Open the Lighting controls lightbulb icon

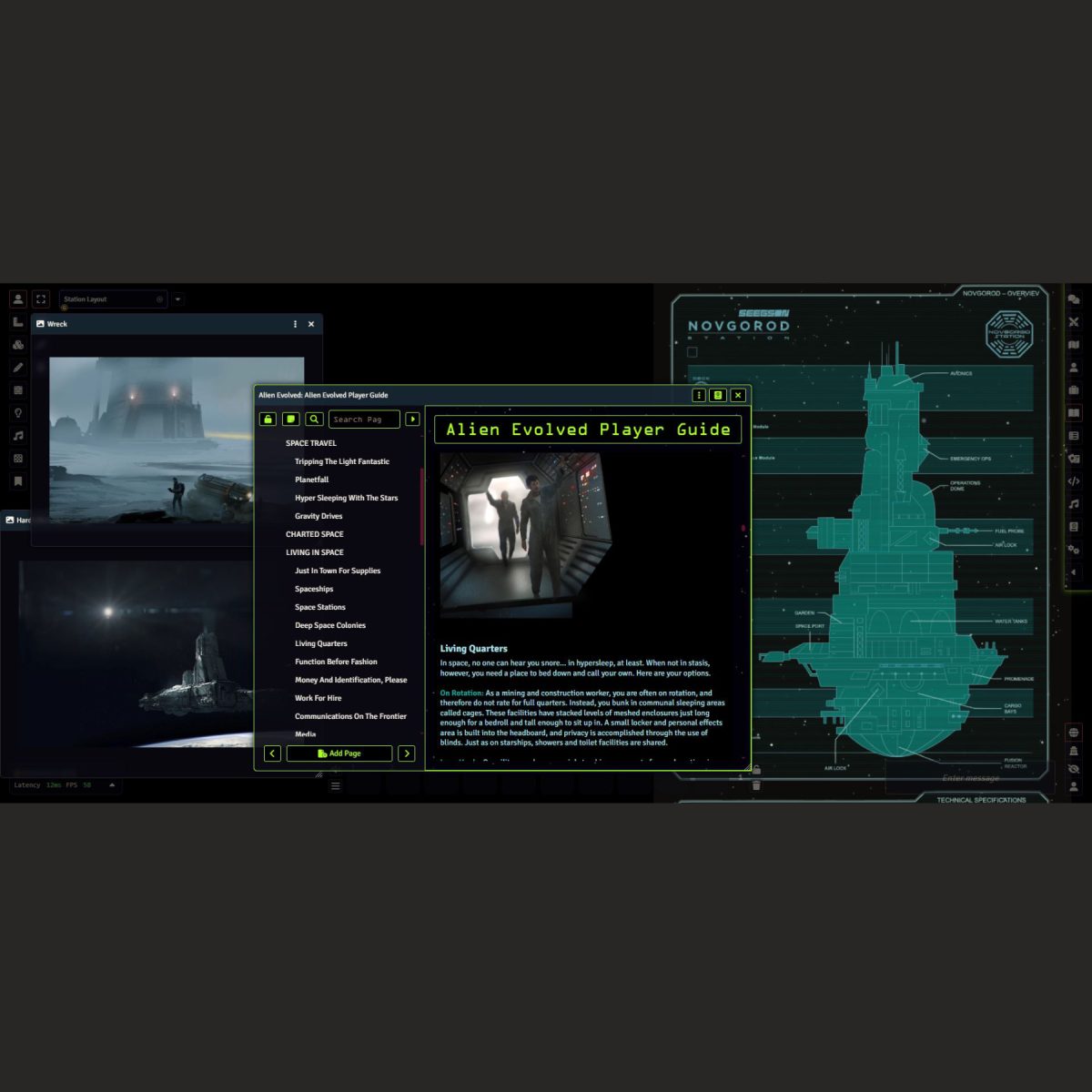pos(18,413)
